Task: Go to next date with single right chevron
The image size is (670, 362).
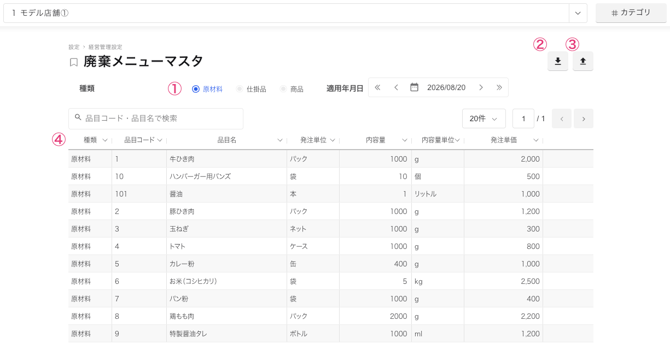Action: (481, 87)
